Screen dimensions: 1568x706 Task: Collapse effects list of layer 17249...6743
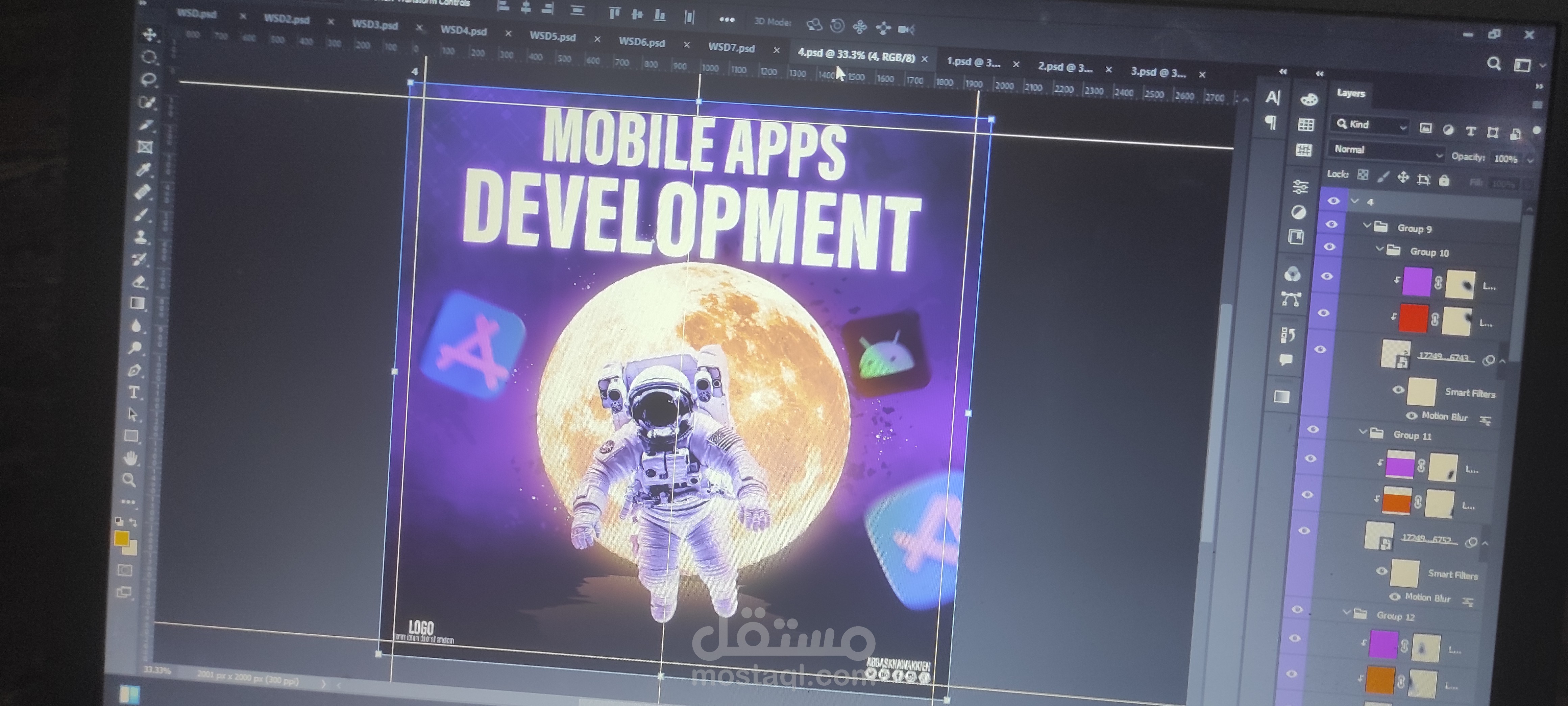point(1502,361)
